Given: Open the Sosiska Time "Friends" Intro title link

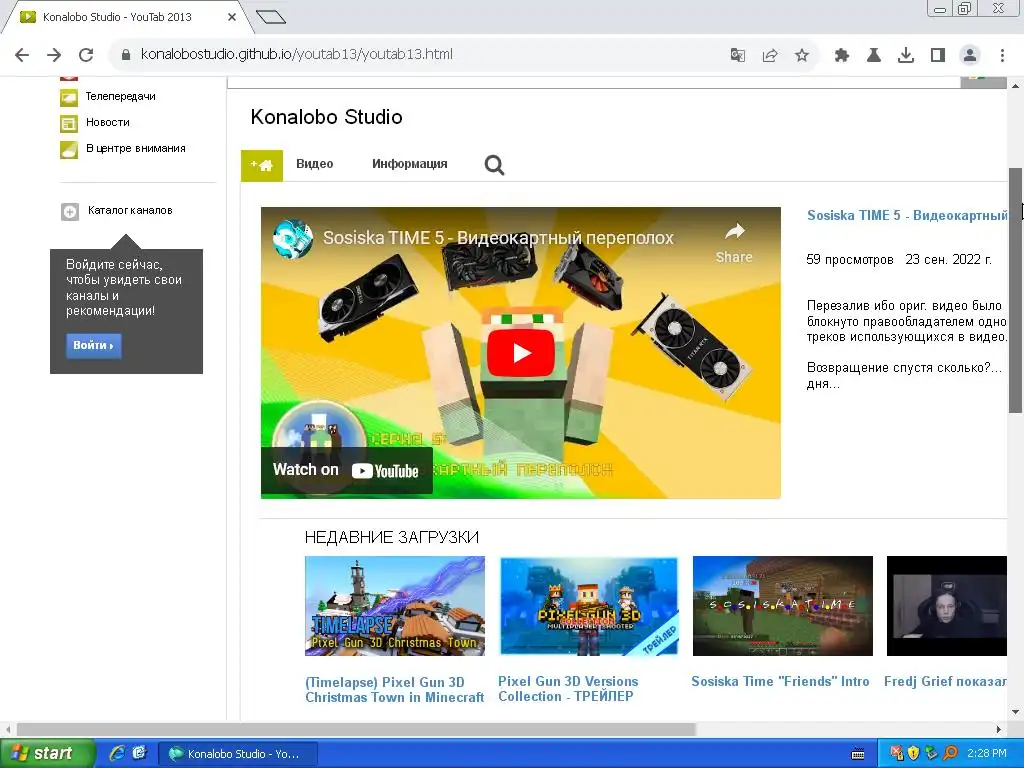Looking at the screenshot, I should click(780, 681).
